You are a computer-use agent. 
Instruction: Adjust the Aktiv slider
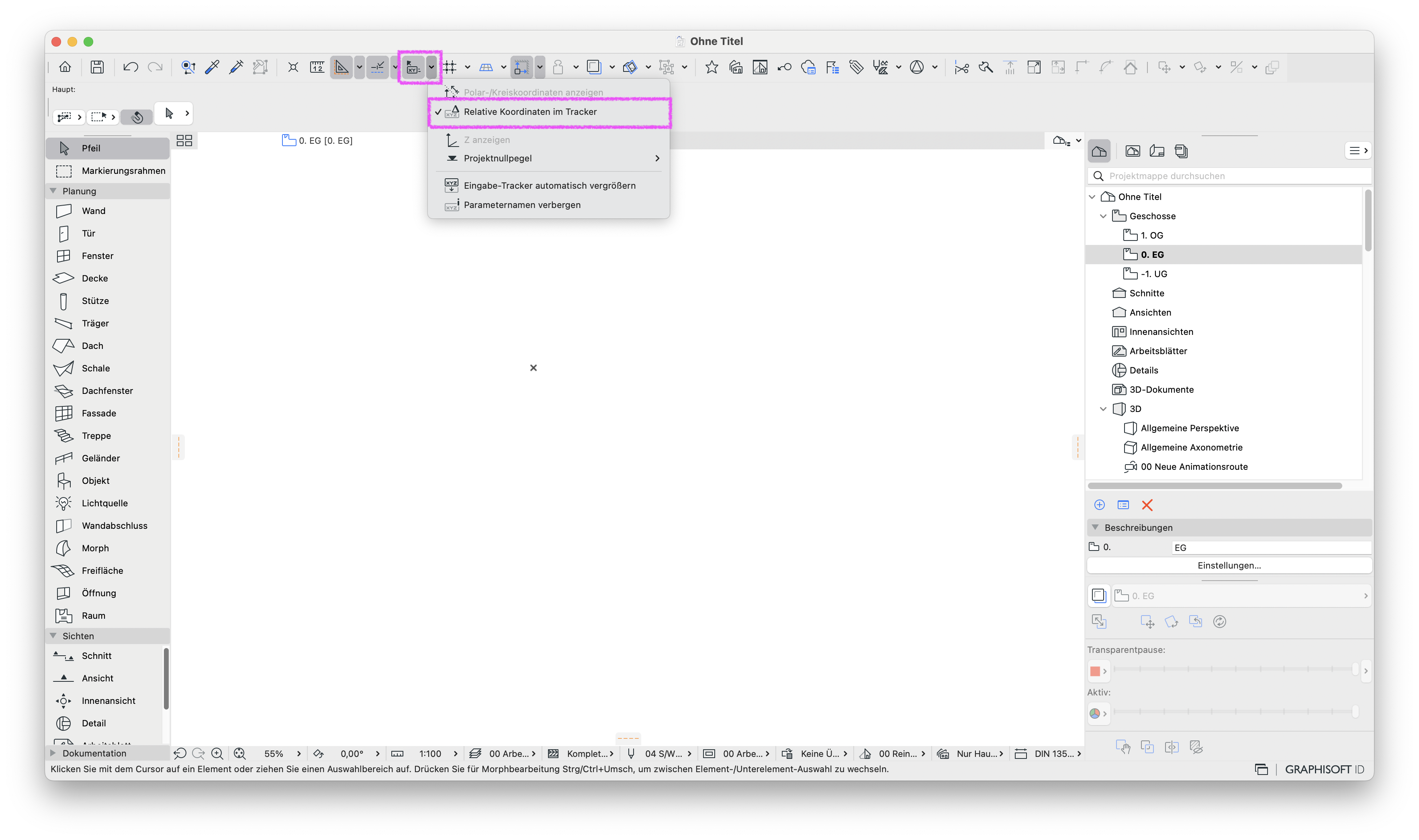1235,712
